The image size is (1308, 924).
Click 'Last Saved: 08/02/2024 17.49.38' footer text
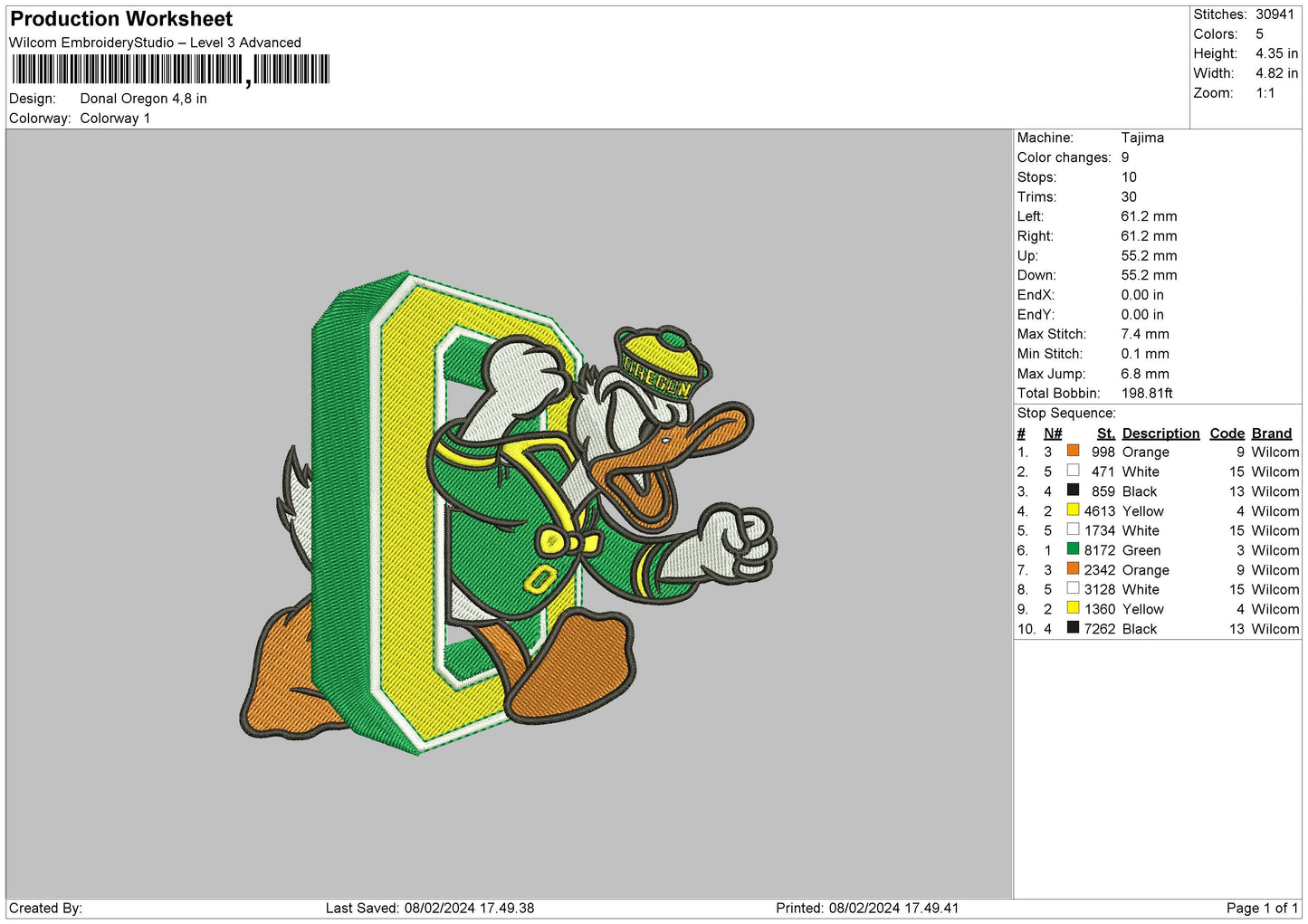tap(430, 909)
